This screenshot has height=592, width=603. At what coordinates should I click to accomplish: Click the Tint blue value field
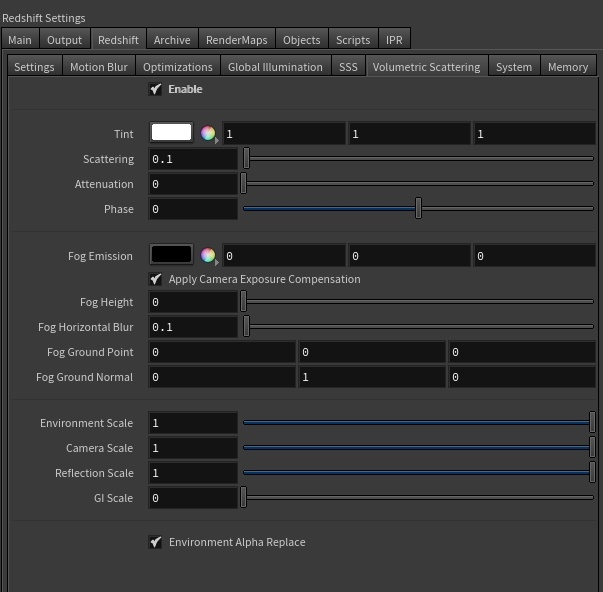coord(535,133)
